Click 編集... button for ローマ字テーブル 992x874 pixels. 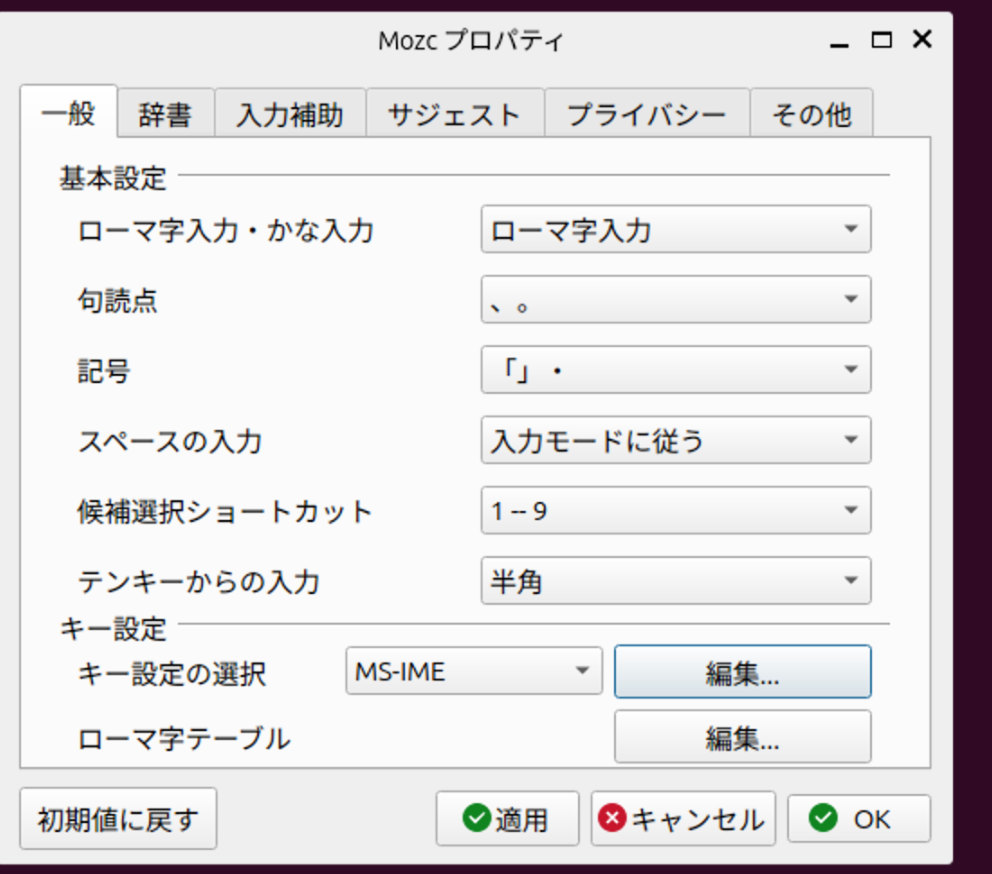743,737
